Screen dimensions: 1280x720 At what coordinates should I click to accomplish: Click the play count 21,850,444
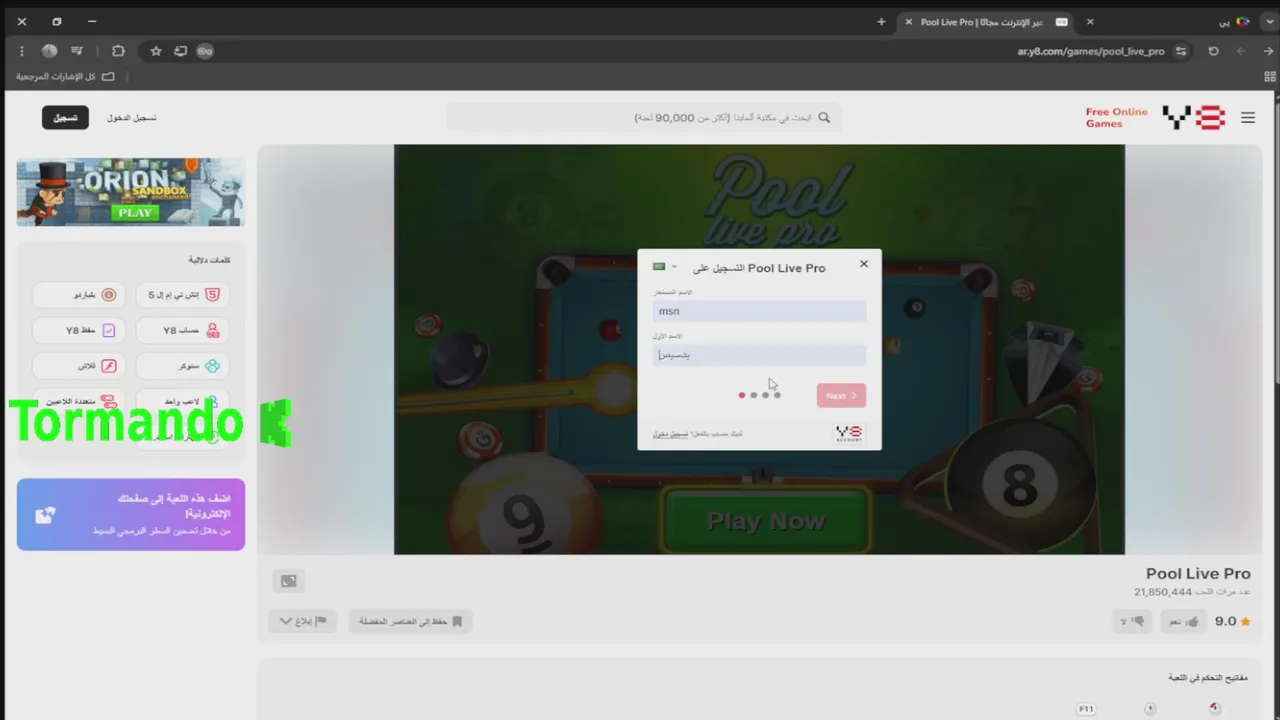pos(1163,592)
